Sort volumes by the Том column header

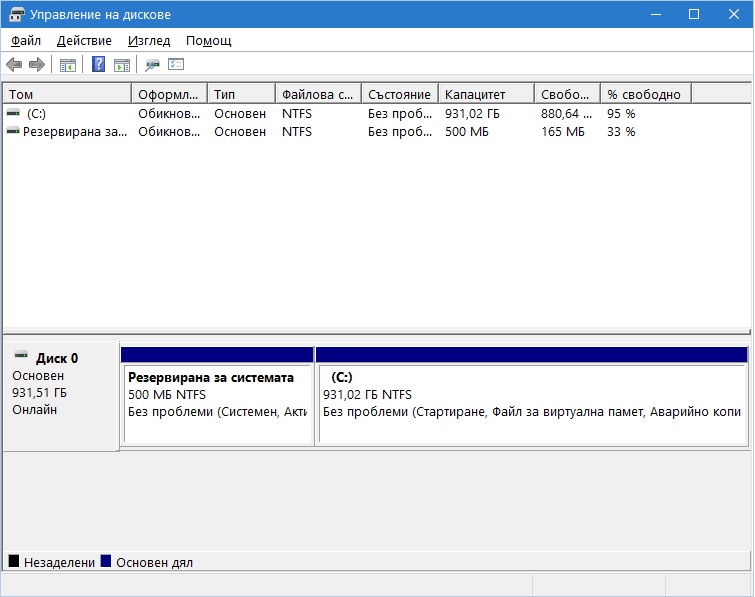[67, 94]
